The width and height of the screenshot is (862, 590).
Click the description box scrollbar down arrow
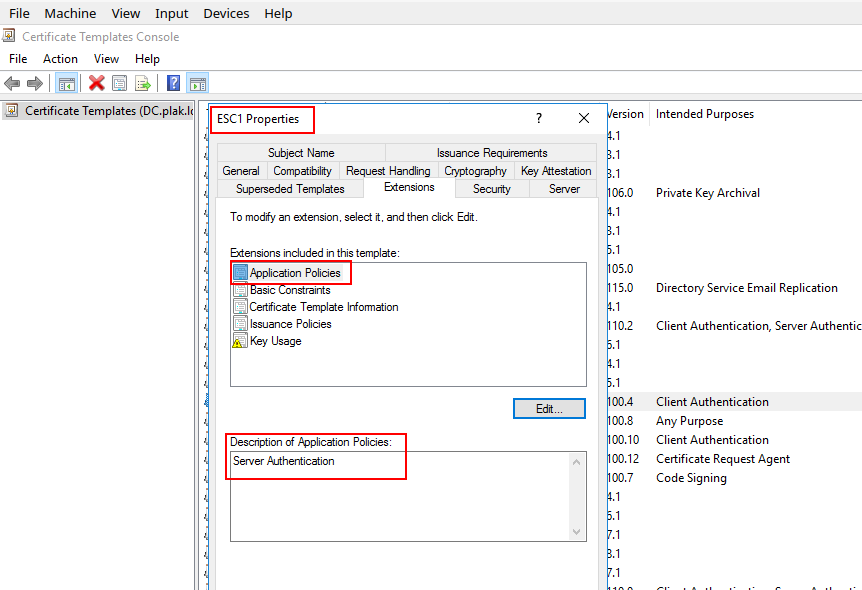pos(577,532)
